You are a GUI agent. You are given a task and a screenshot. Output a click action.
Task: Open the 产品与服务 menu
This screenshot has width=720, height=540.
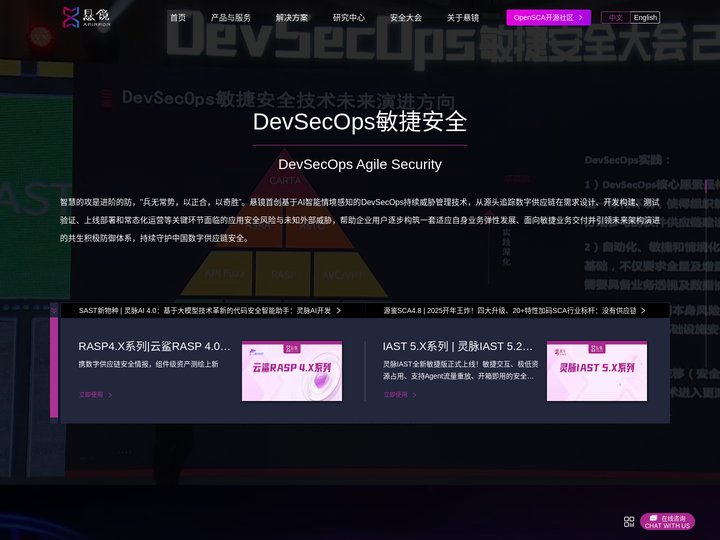tap(231, 18)
